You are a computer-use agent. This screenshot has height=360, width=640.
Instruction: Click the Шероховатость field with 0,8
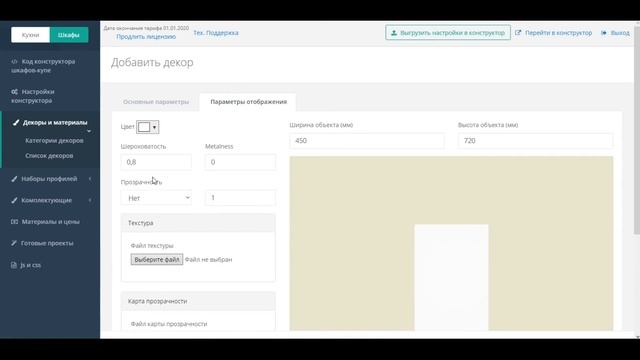tap(156, 162)
